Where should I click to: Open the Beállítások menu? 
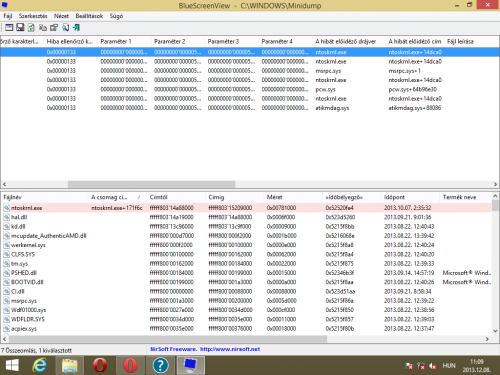pyautogui.click(x=89, y=16)
